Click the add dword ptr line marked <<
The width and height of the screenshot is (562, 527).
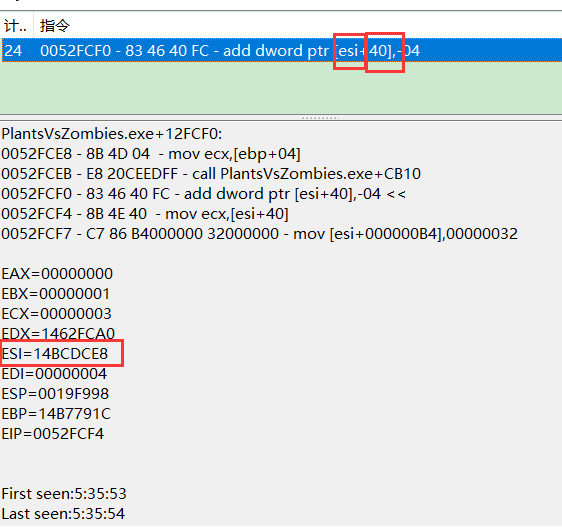[204, 194]
